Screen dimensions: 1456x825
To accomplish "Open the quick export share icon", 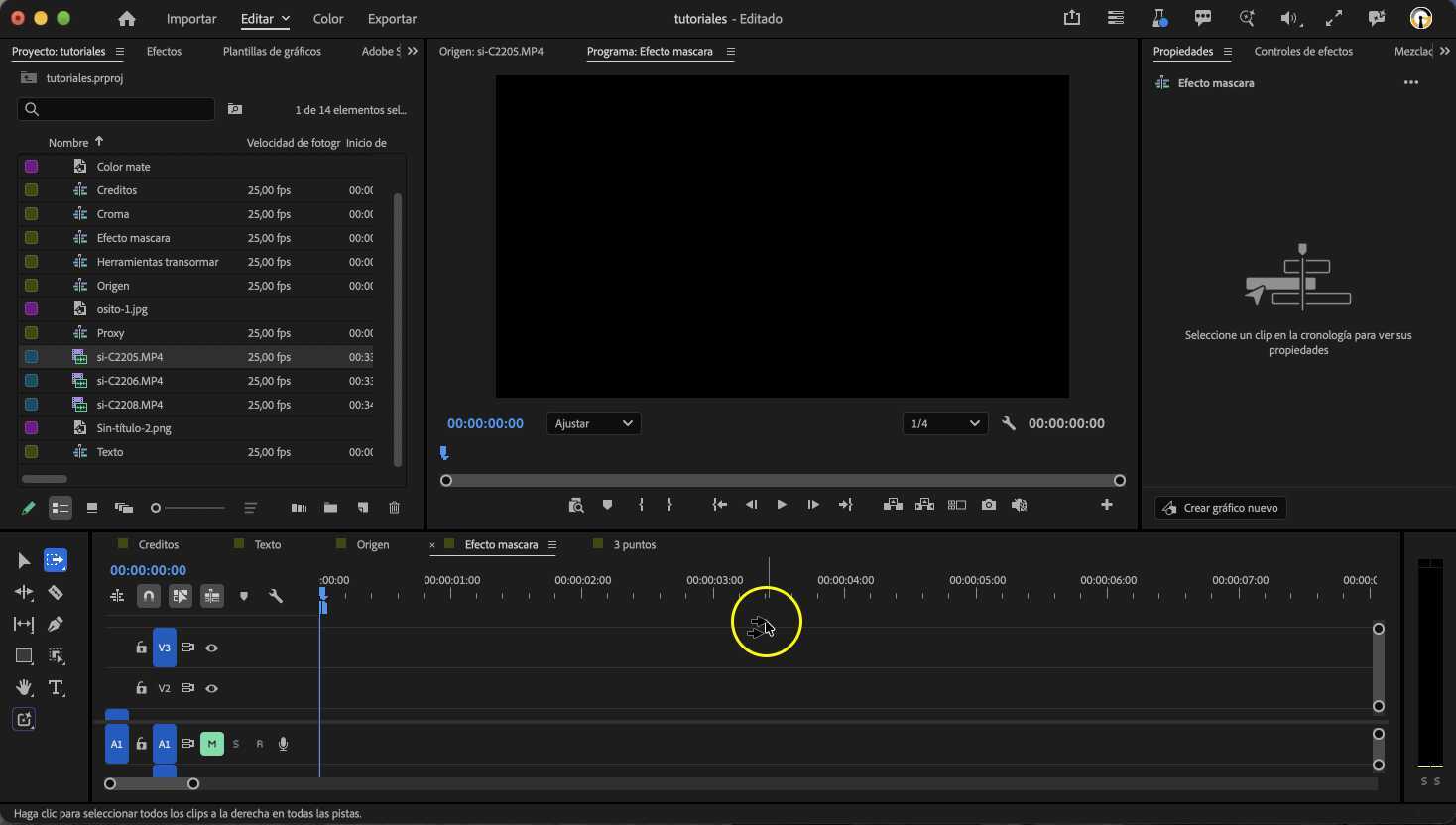I will (1072, 18).
